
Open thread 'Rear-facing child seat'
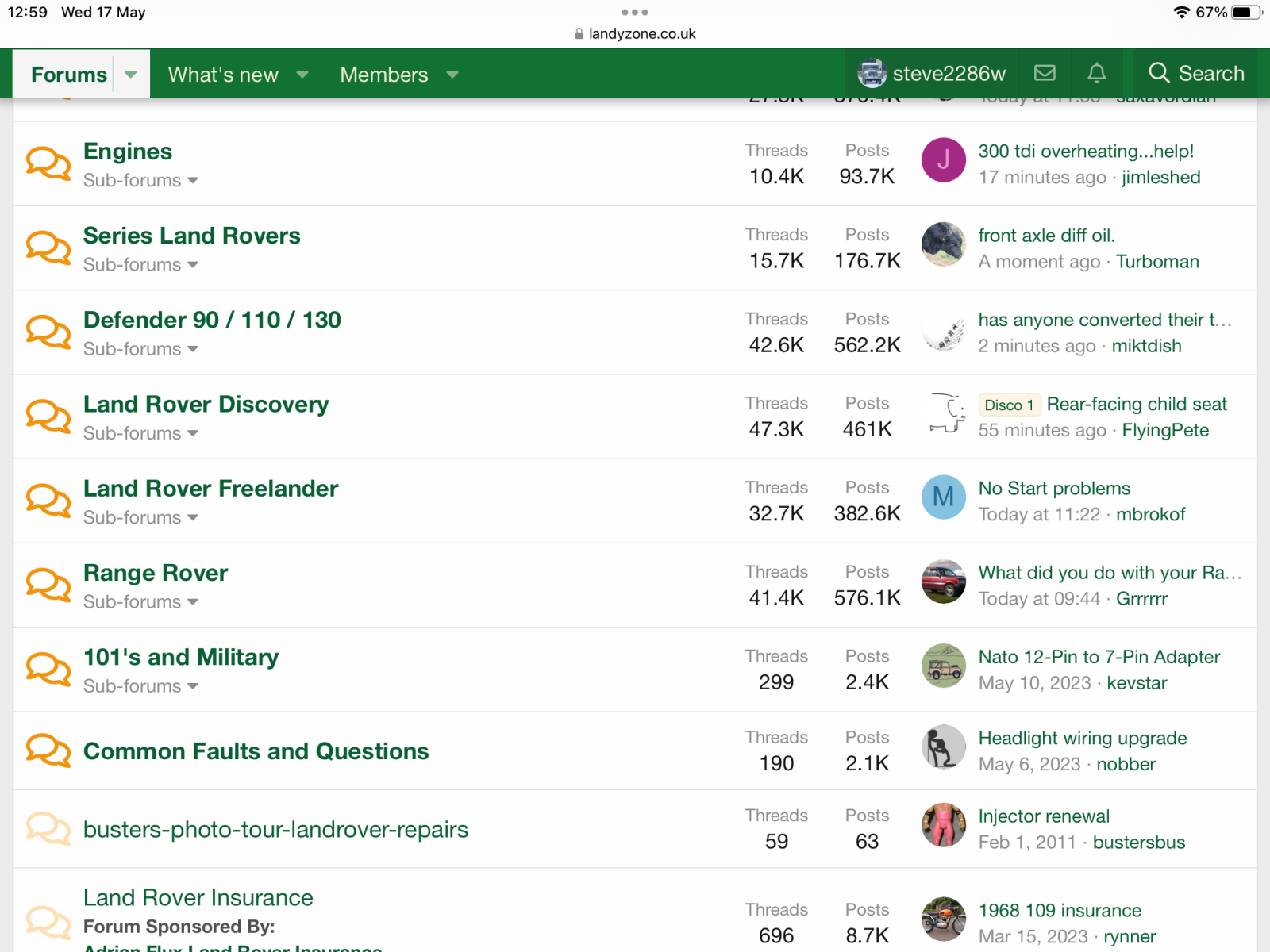point(1137,404)
